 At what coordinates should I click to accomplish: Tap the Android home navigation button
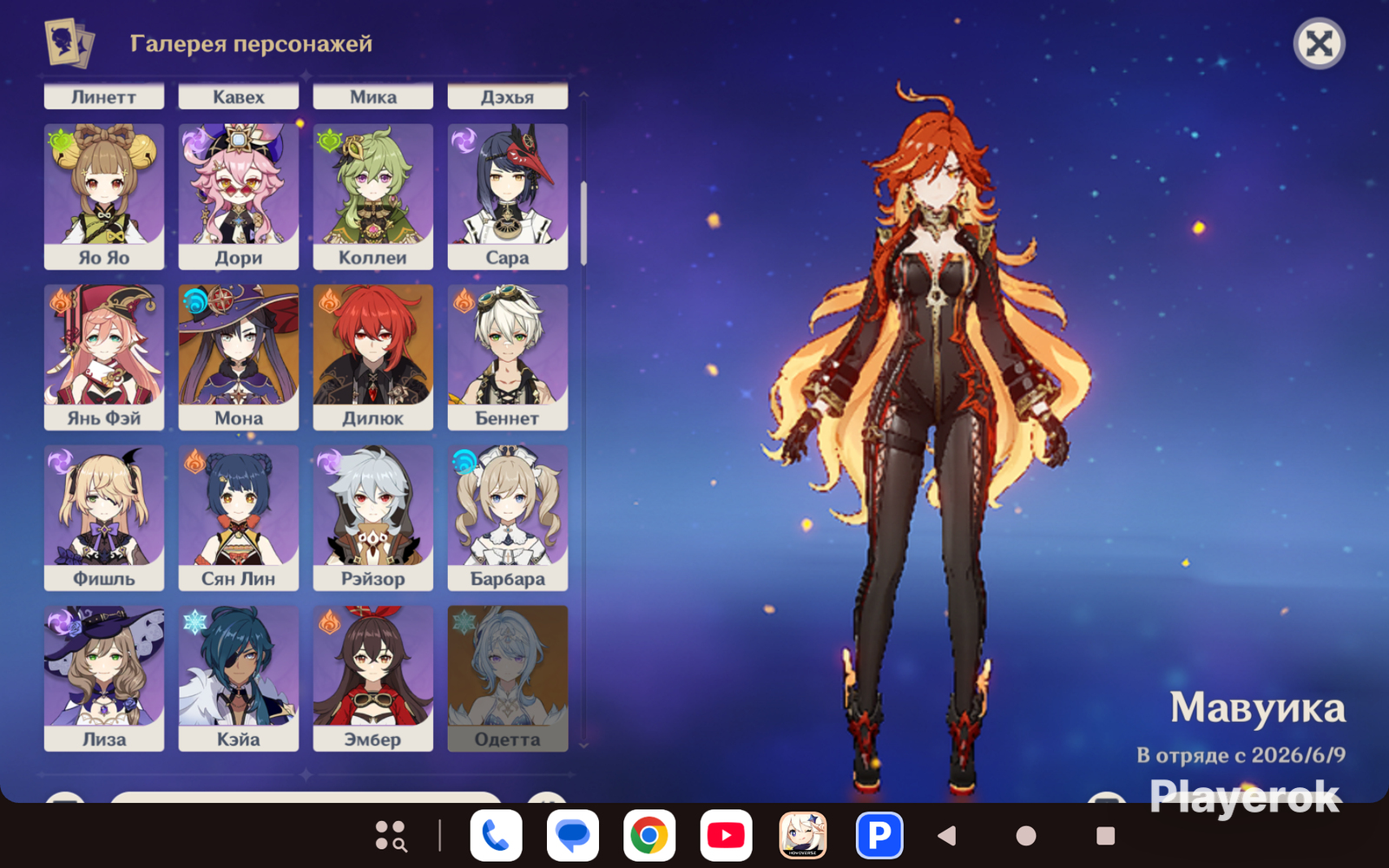[1026, 836]
